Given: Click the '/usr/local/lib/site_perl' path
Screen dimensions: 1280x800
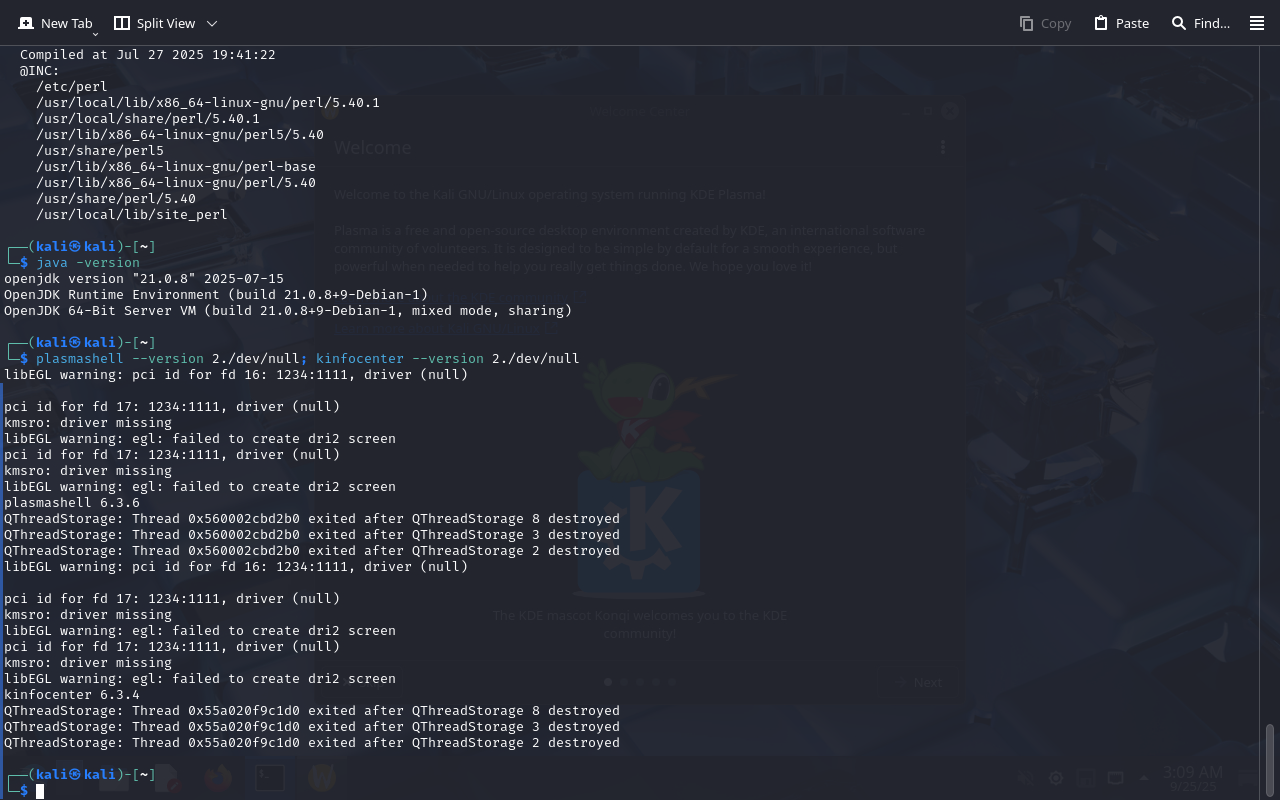Looking at the screenshot, I should (132, 215).
